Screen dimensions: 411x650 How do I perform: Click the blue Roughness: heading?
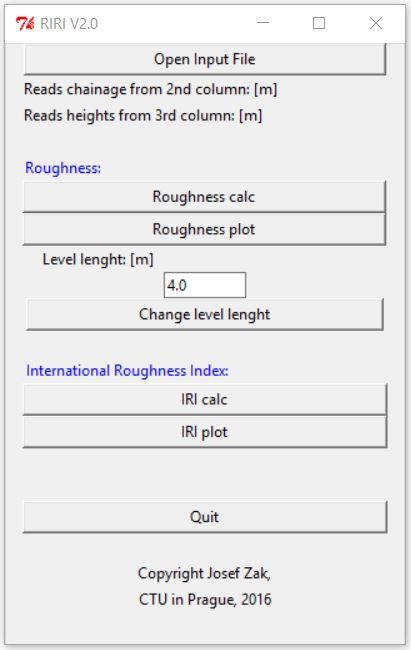tap(63, 168)
